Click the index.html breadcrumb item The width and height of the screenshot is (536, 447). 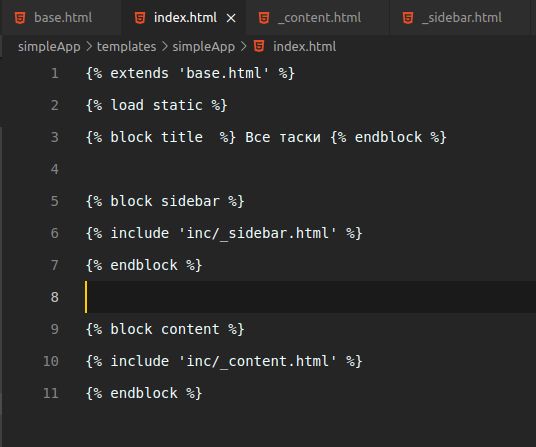click(304, 46)
